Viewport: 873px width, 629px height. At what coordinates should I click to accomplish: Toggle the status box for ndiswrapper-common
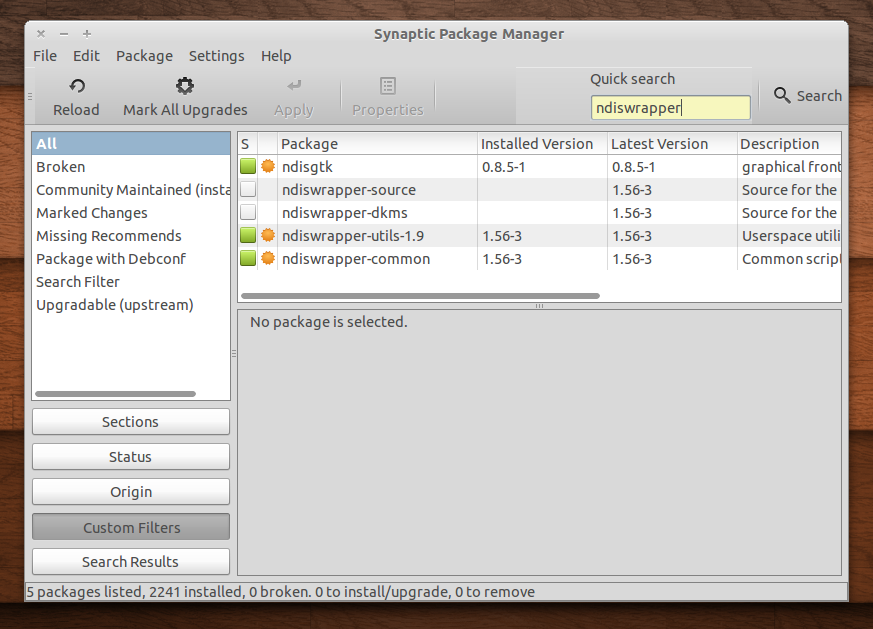coord(248,258)
